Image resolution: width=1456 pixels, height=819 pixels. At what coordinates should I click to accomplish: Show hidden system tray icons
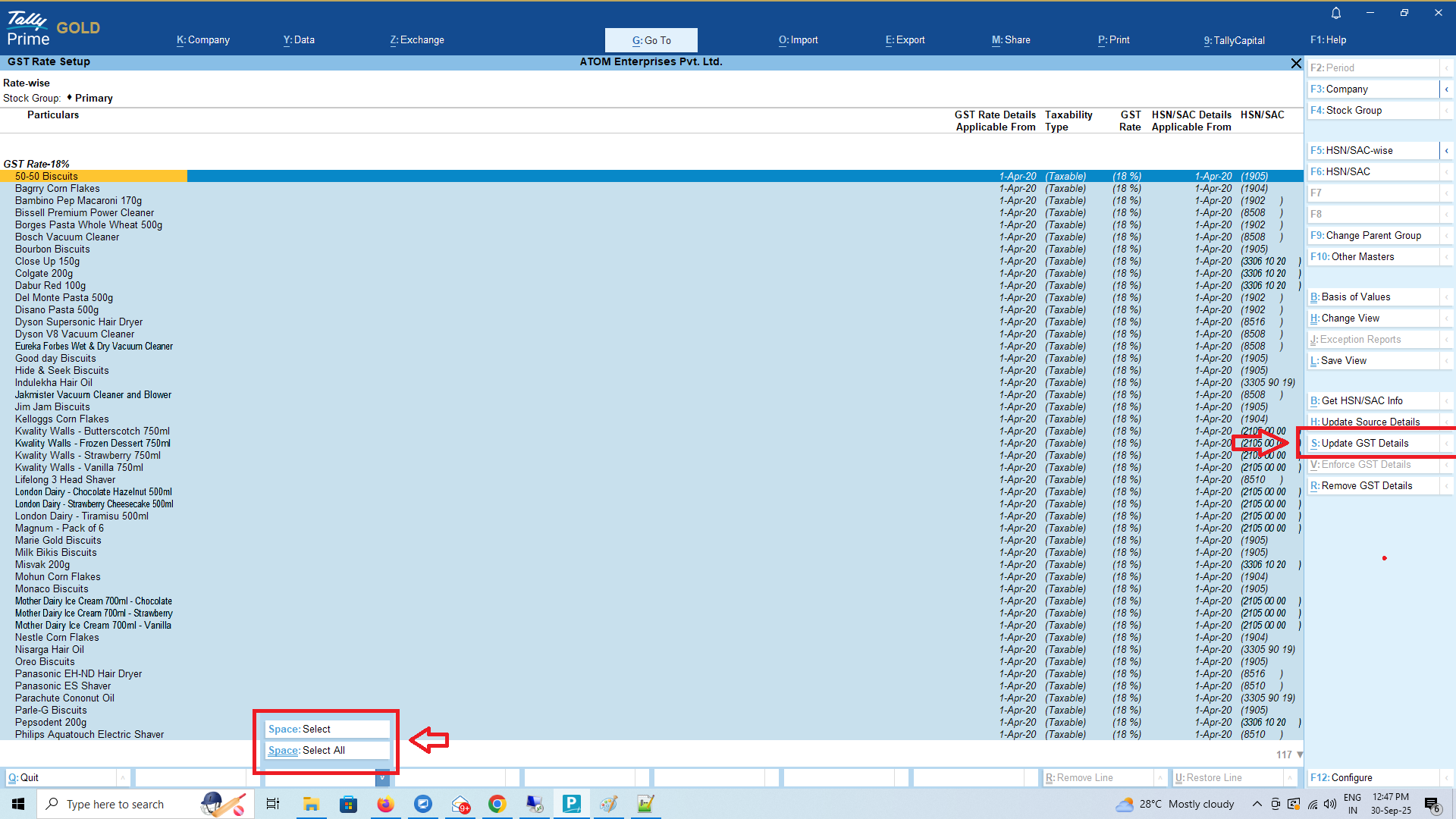[x=1257, y=804]
